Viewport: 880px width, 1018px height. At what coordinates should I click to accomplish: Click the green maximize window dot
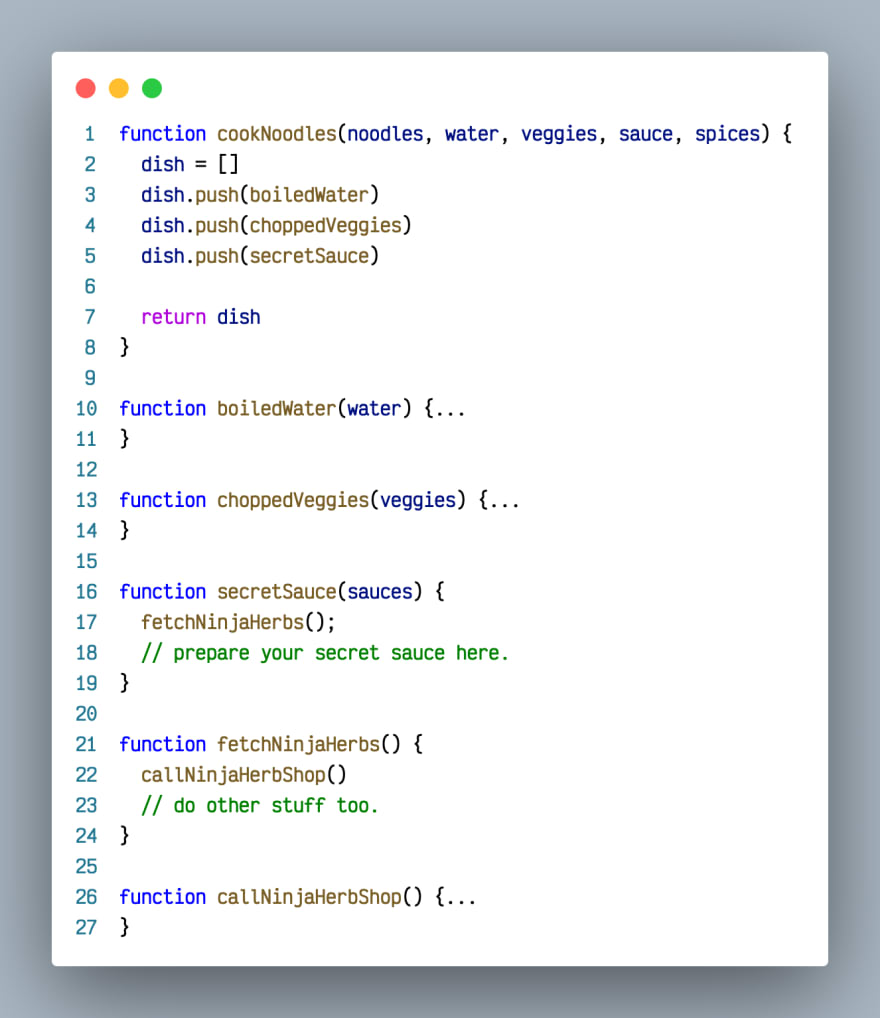[x=152, y=88]
